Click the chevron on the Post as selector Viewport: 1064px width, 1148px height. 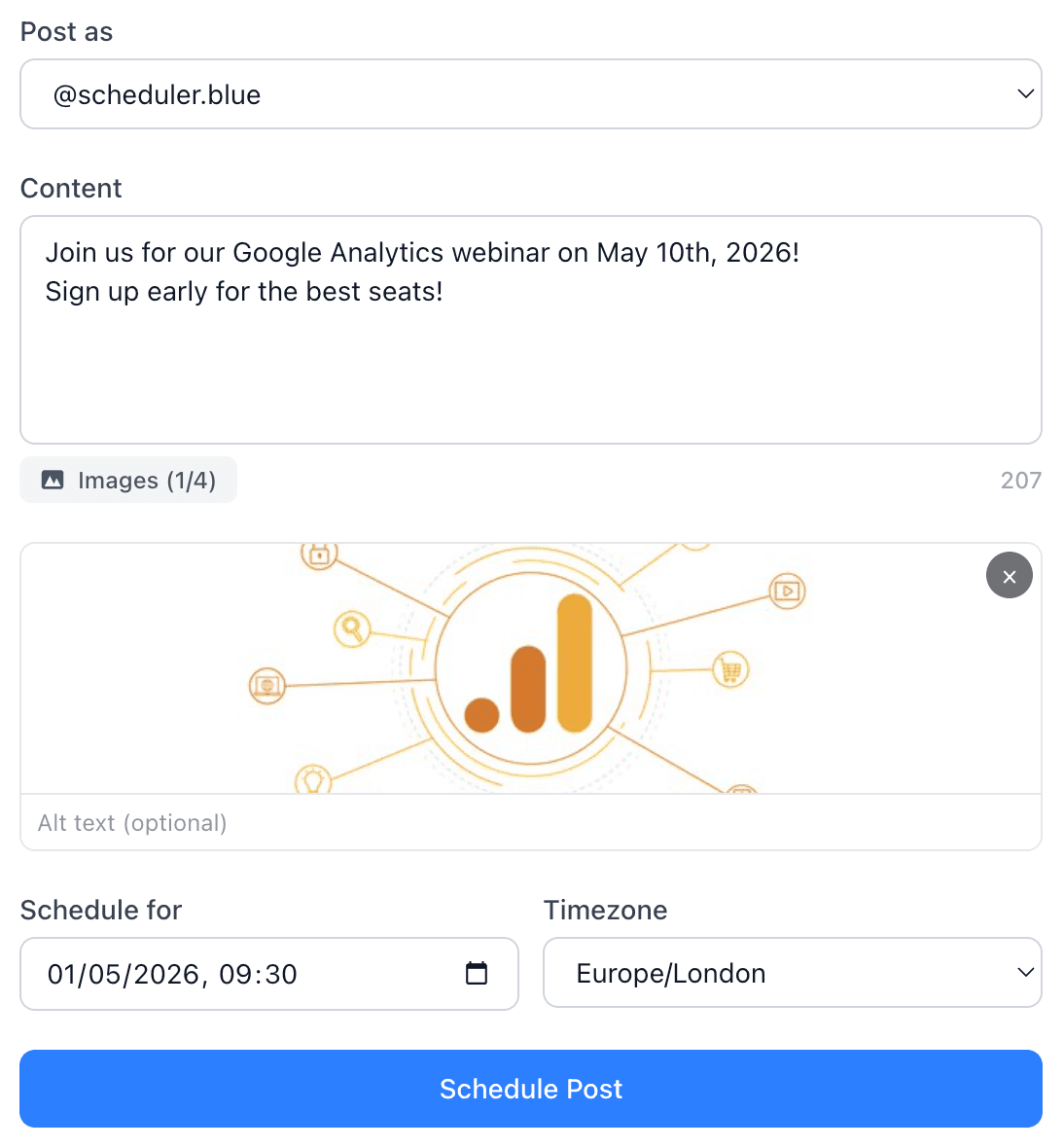[x=1025, y=93]
